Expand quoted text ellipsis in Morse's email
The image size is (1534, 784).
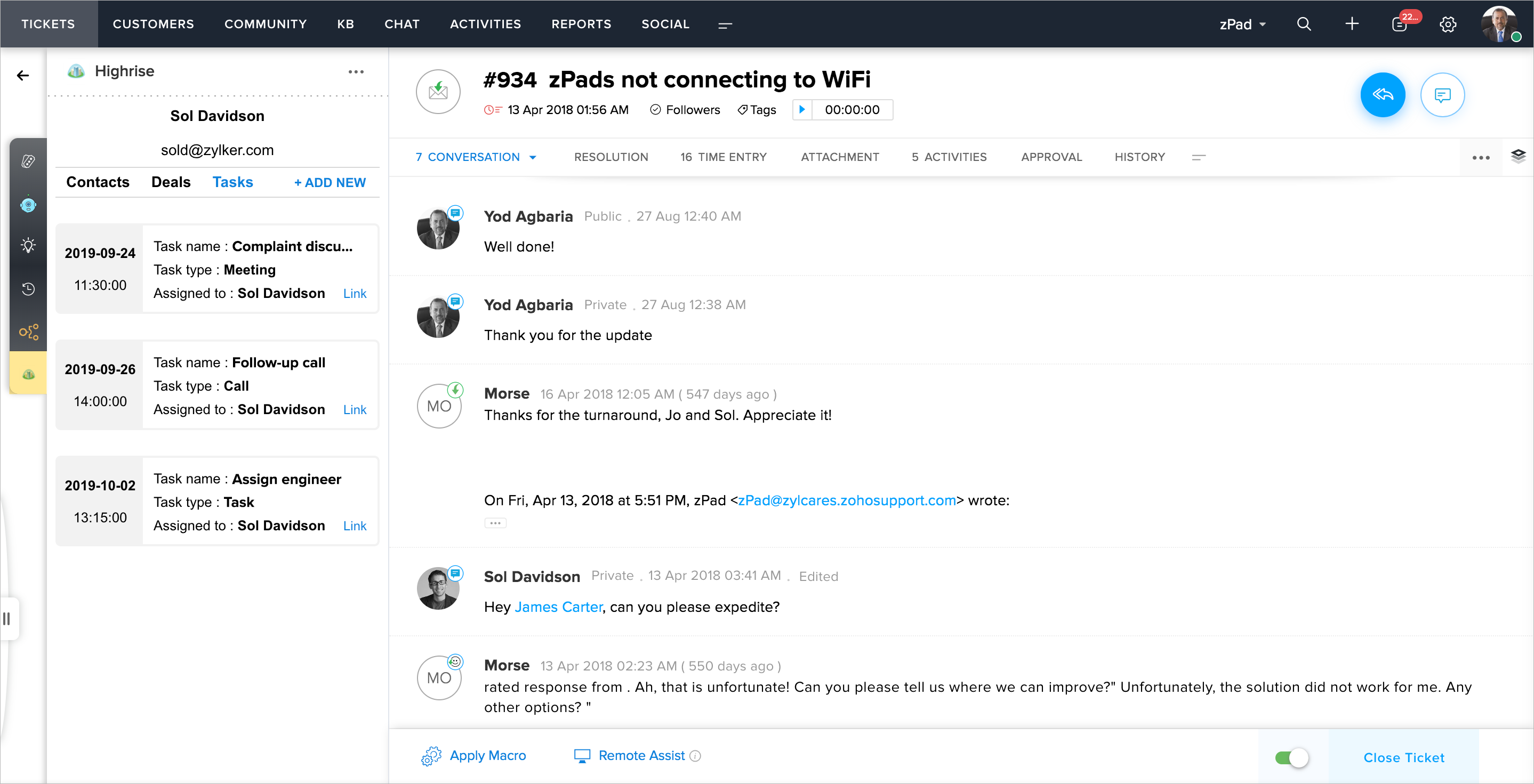pyautogui.click(x=495, y=523)
